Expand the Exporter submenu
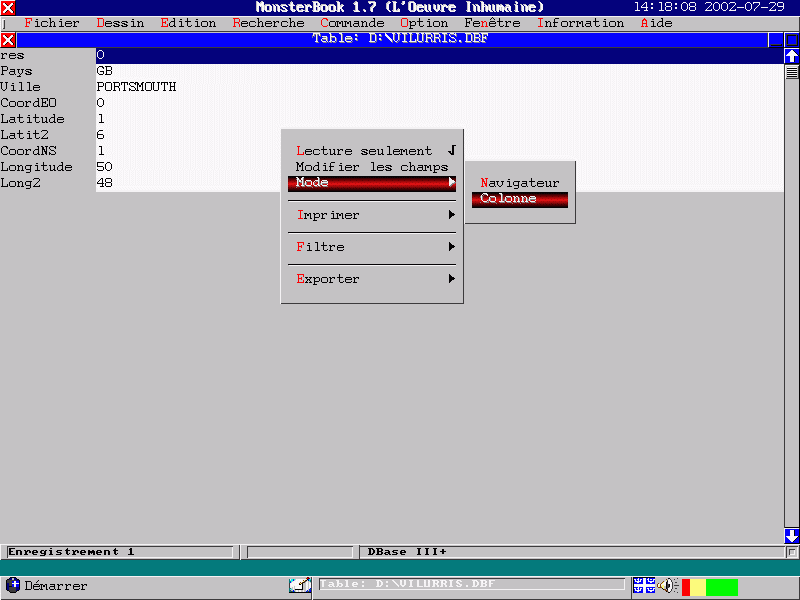Screen dimensions: 800x600 (x=372, y=279)
